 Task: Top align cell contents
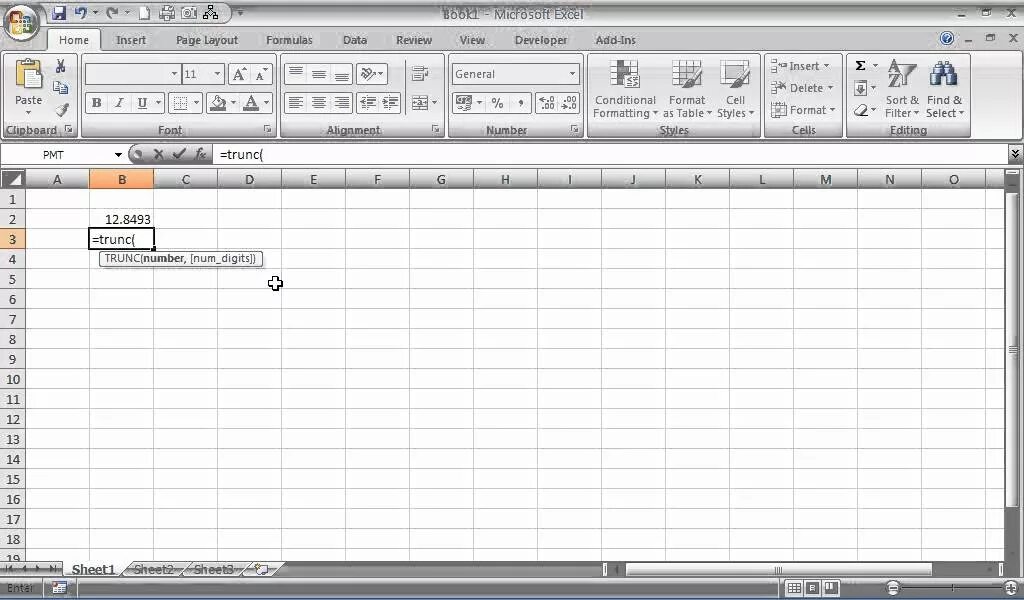pyautogui.click(x=296, y=73)
